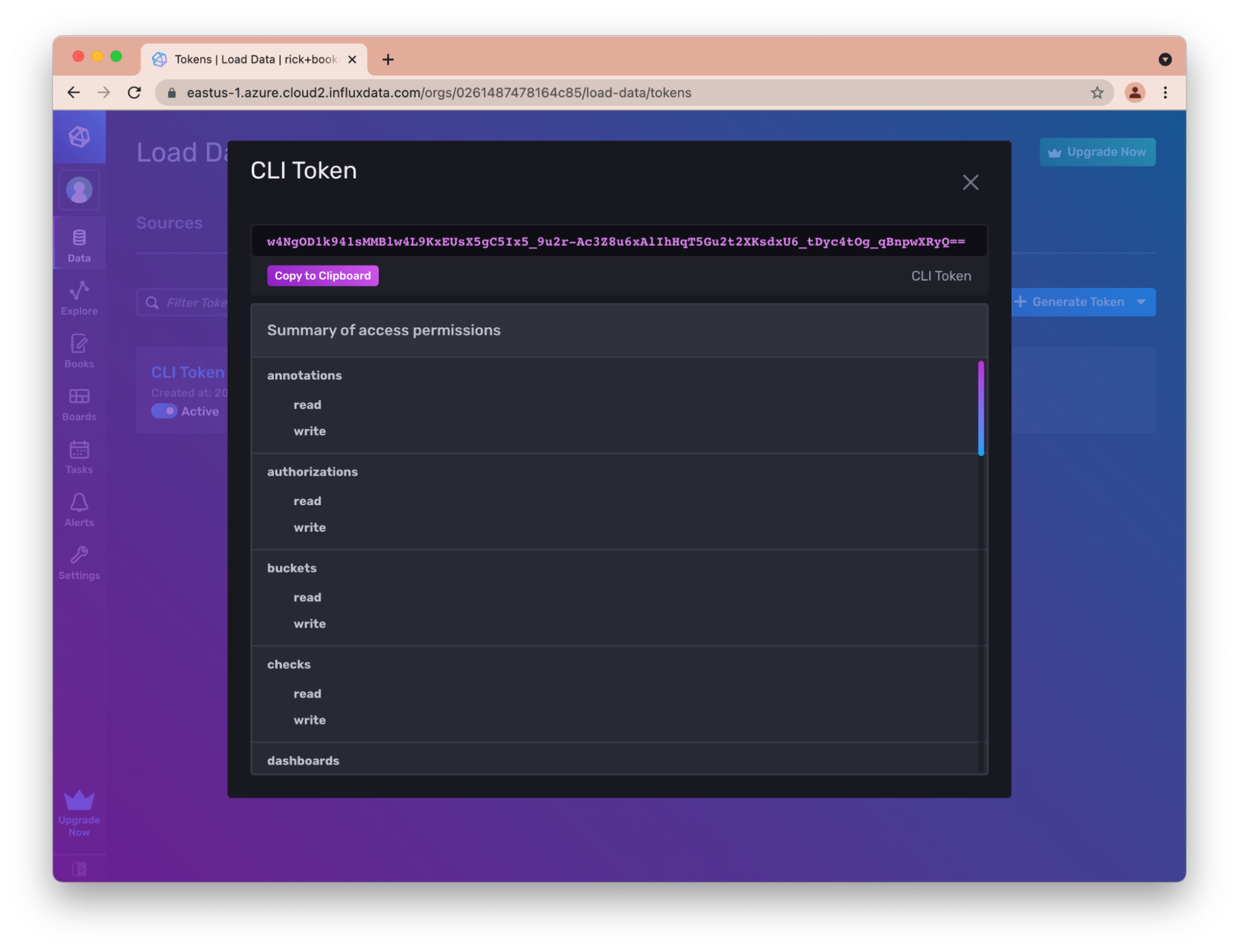
Task: Select the token string text
Action: pyautogui.click(x=616, y=242)
